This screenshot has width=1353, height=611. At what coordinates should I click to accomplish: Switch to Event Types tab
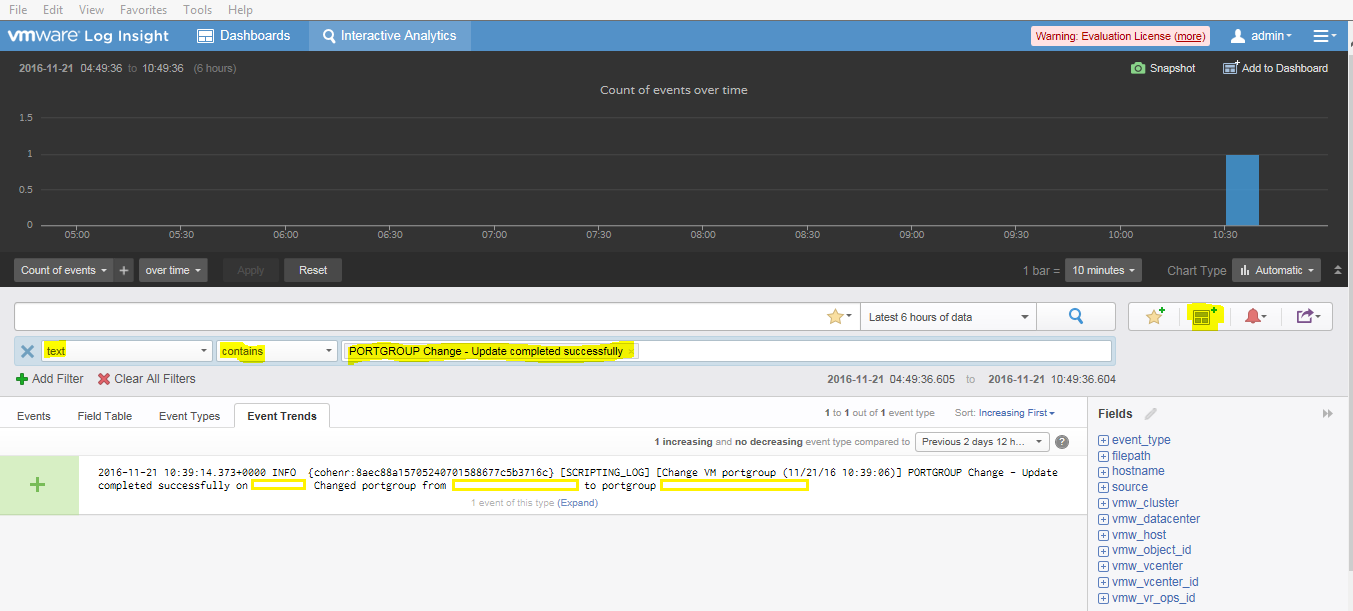tap(190, 416)
